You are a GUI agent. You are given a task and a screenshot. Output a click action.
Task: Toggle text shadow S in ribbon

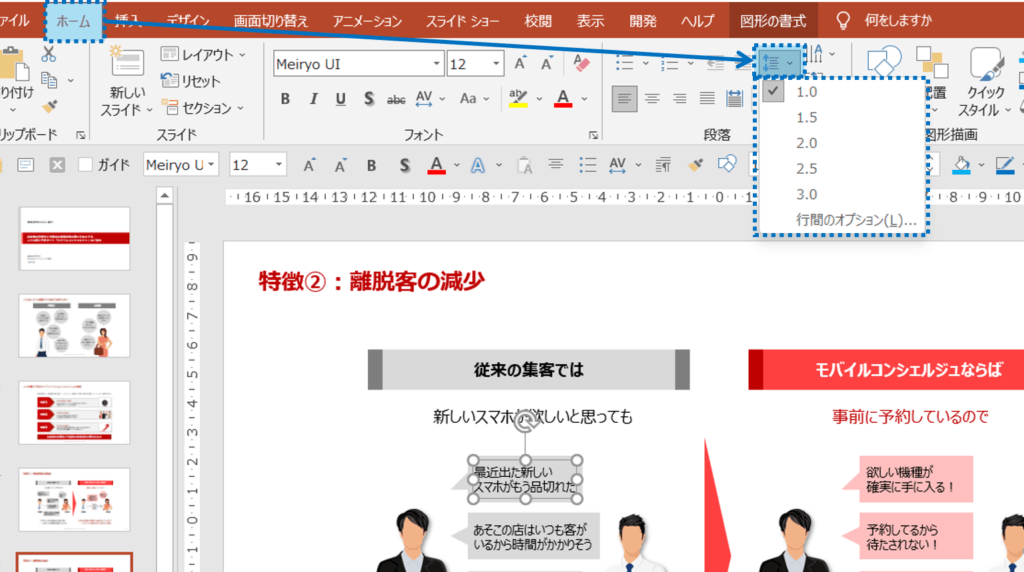pos(369,99)
